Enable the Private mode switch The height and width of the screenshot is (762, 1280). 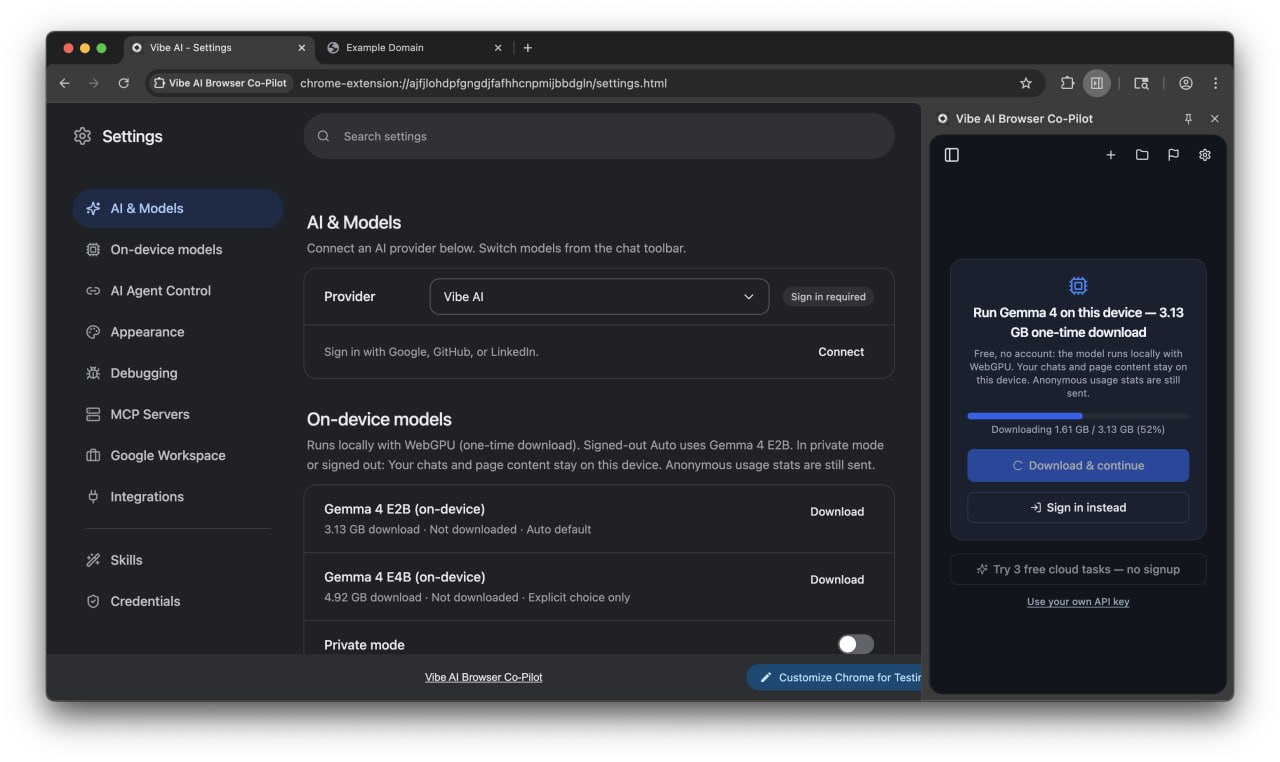click(x=855, y=644)
